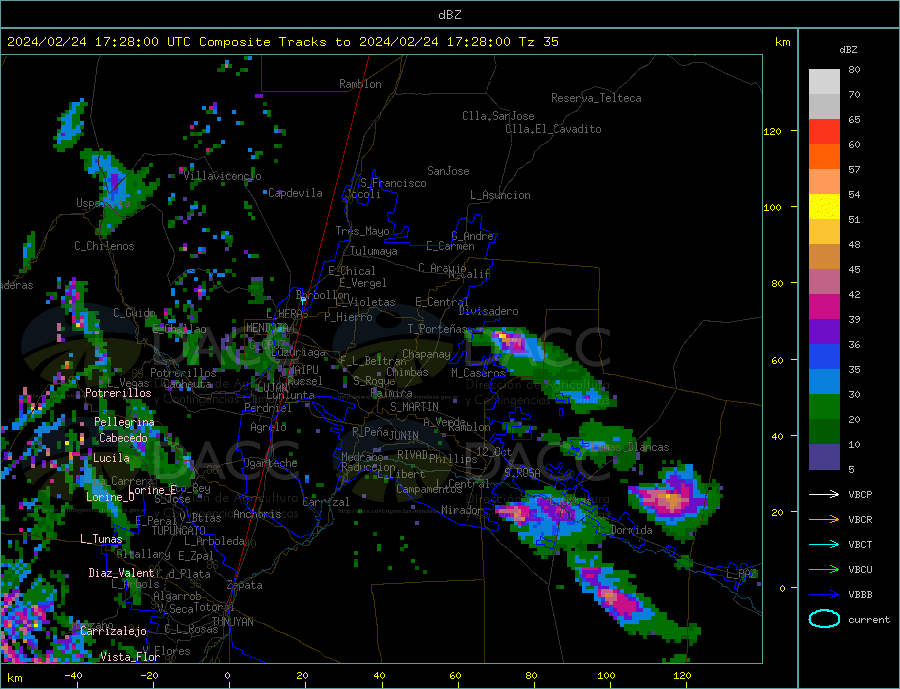Click the -40 tick on the horizontal km axis
The width and height of the screenshot is (900, 689).
pos(73,676)
